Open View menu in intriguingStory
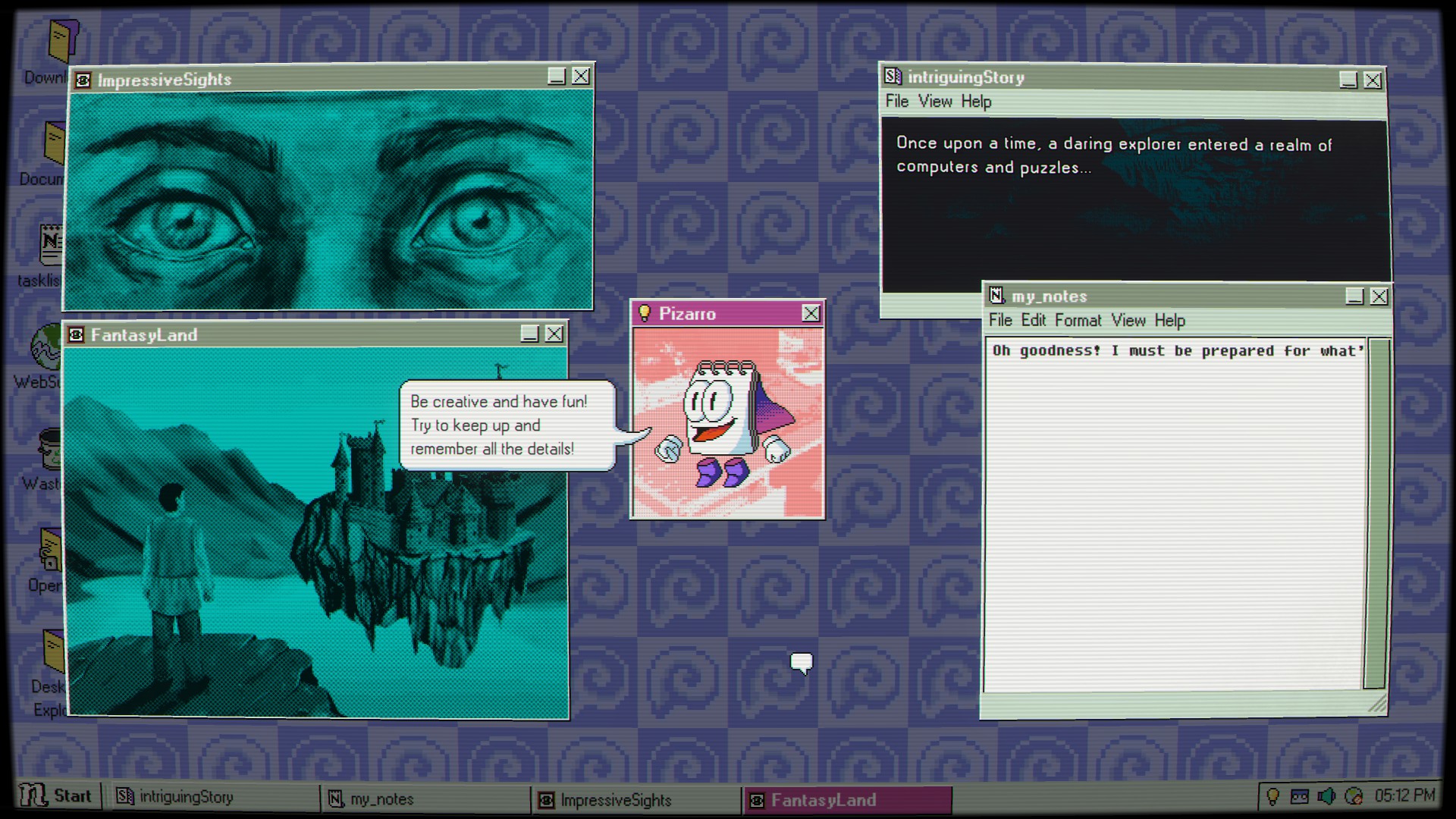The image size is (1456, 819). 935,101
